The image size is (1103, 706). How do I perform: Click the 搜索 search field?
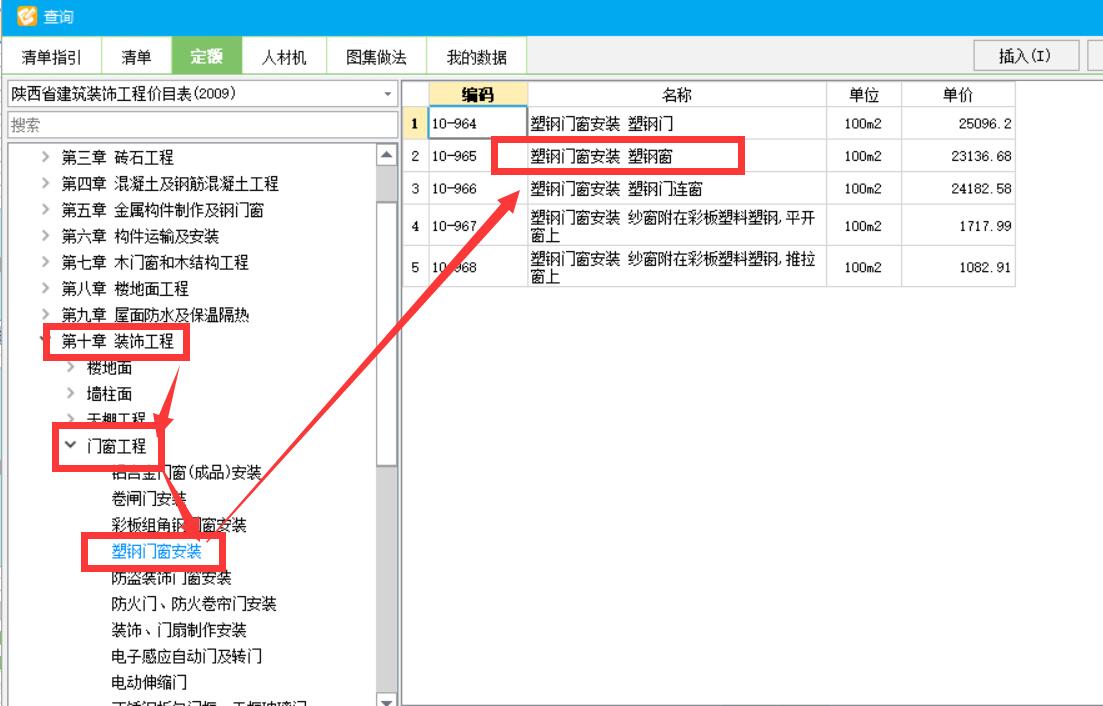[x=203, y=125]
